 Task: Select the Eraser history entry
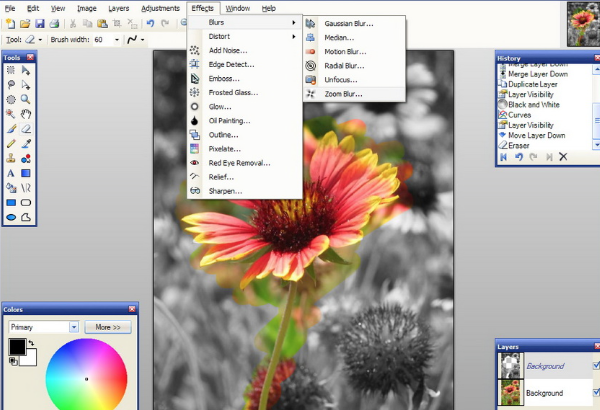[x=518, y=145]
